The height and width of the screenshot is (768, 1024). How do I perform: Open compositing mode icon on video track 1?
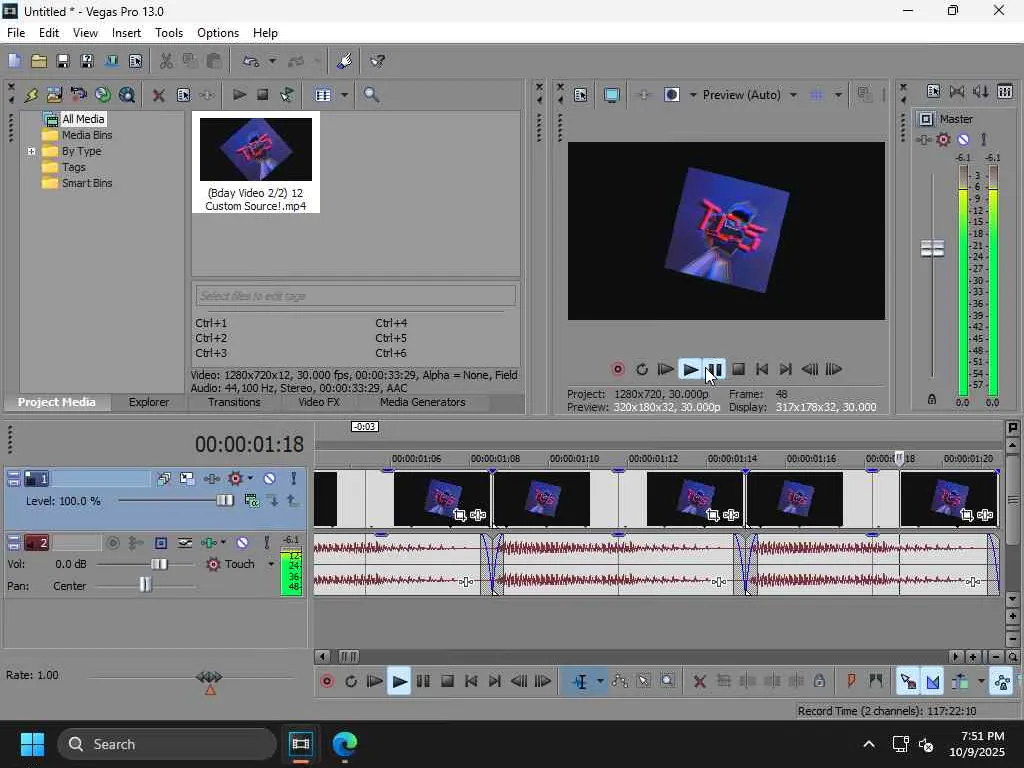click(x=252, y=501)
